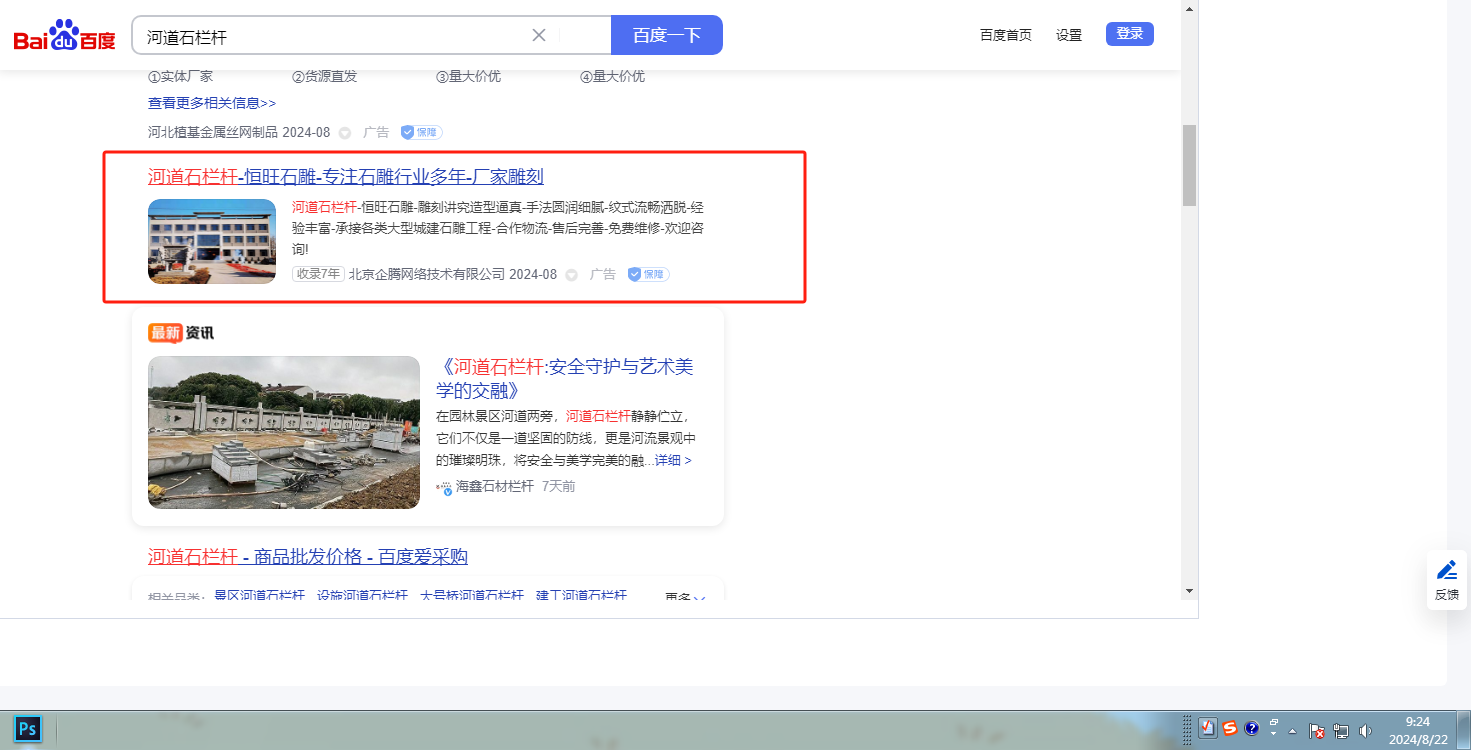Image resolution: width=1471 pixels, height=750 pixels.
Task: Click the blue help question mark tray icon
Action: tap(1252, 729)
